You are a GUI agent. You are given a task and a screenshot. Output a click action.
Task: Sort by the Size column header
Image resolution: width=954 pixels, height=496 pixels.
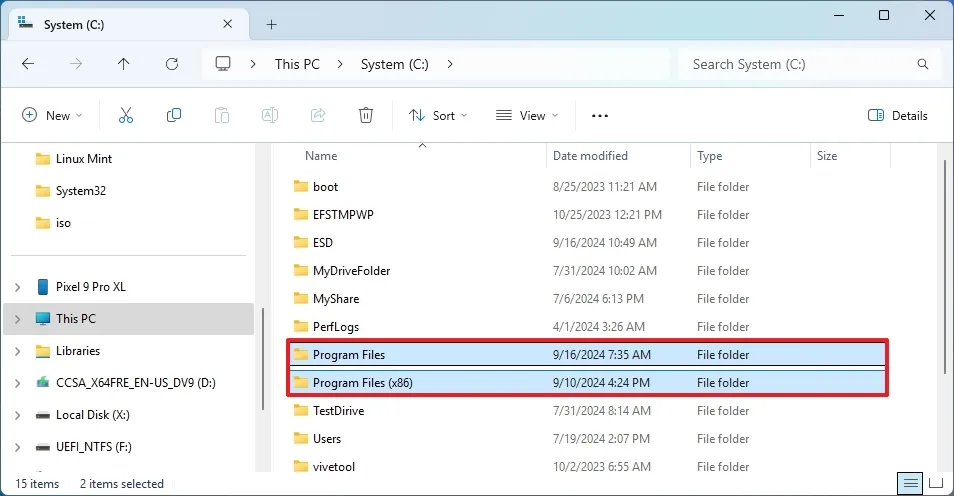click(x=827, y=156)
